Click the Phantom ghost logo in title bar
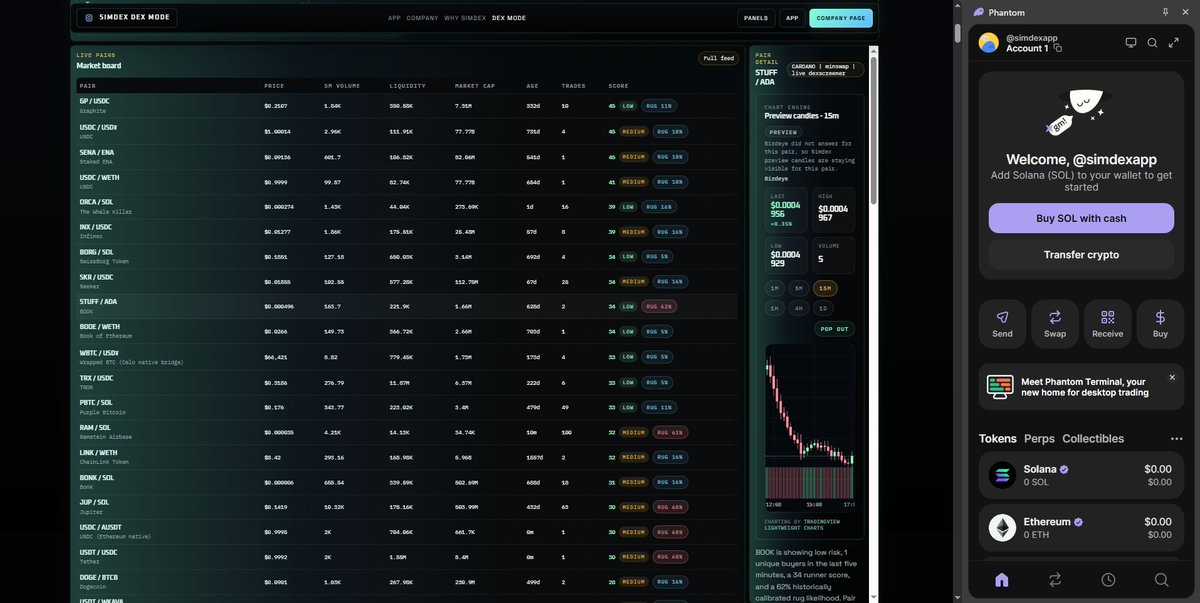The height and width of the screenshot is (603, 1200). coord(979,12)
